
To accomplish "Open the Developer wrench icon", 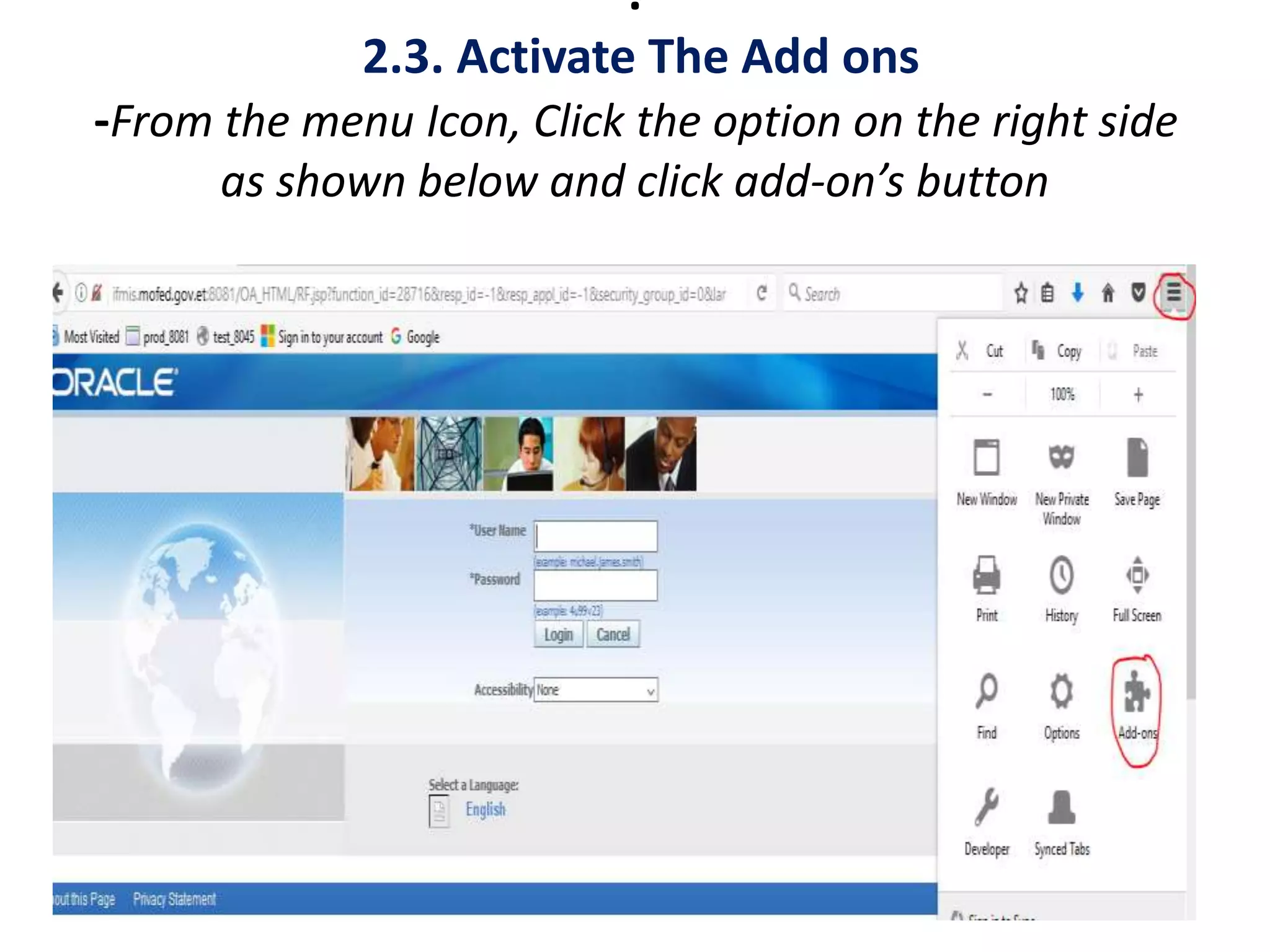I will point(986,808).
